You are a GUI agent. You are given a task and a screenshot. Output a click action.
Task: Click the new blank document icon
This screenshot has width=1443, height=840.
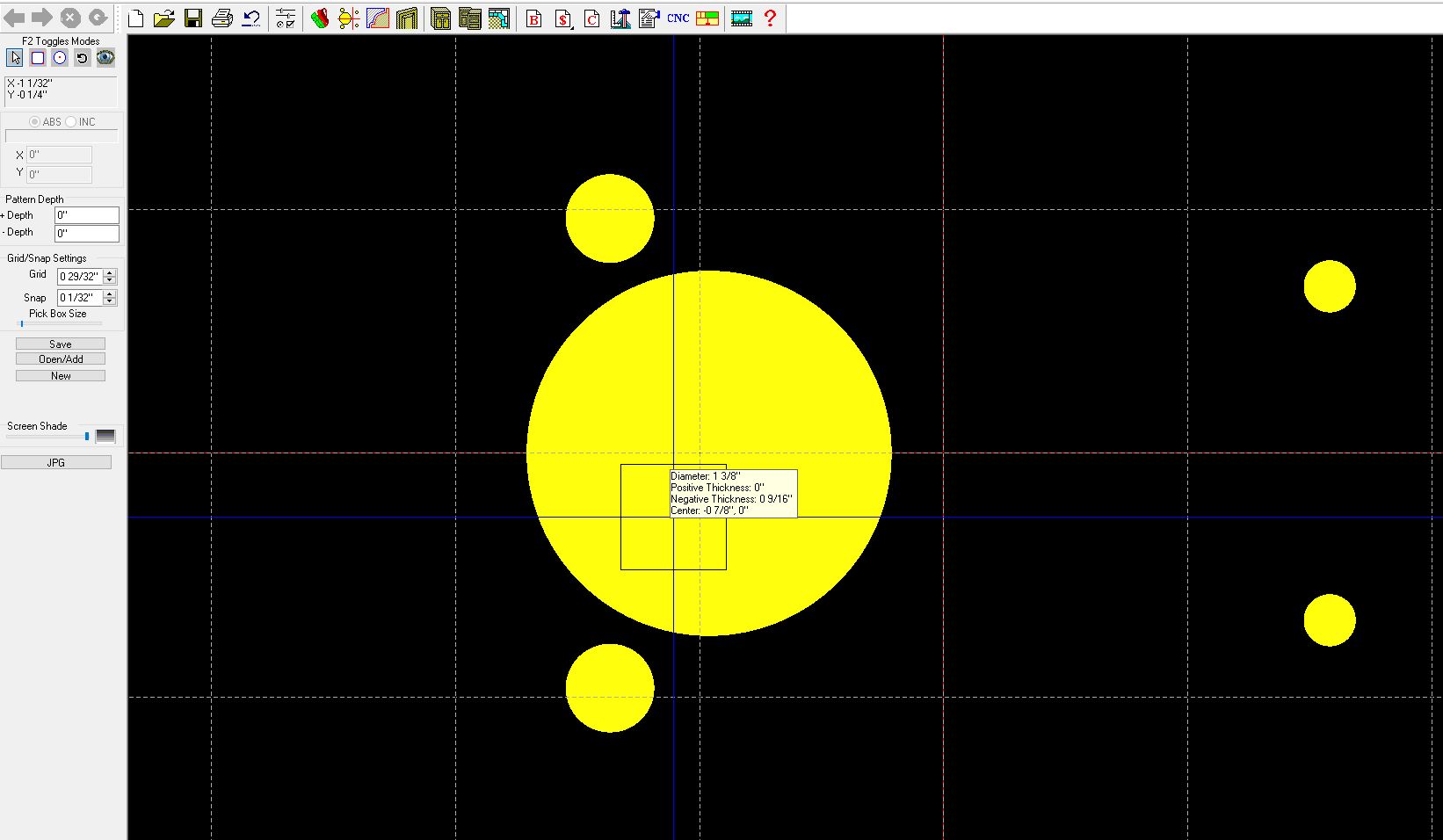[136, 18]
